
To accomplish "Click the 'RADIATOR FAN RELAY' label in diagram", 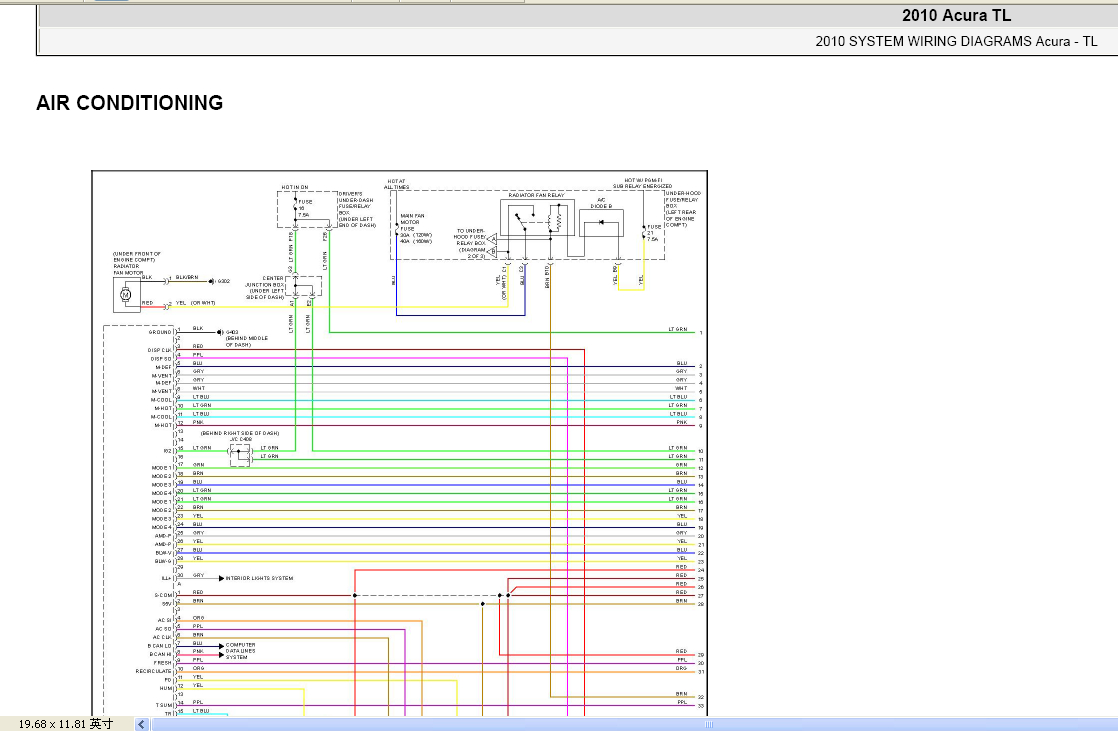I will tap(536, 195).
